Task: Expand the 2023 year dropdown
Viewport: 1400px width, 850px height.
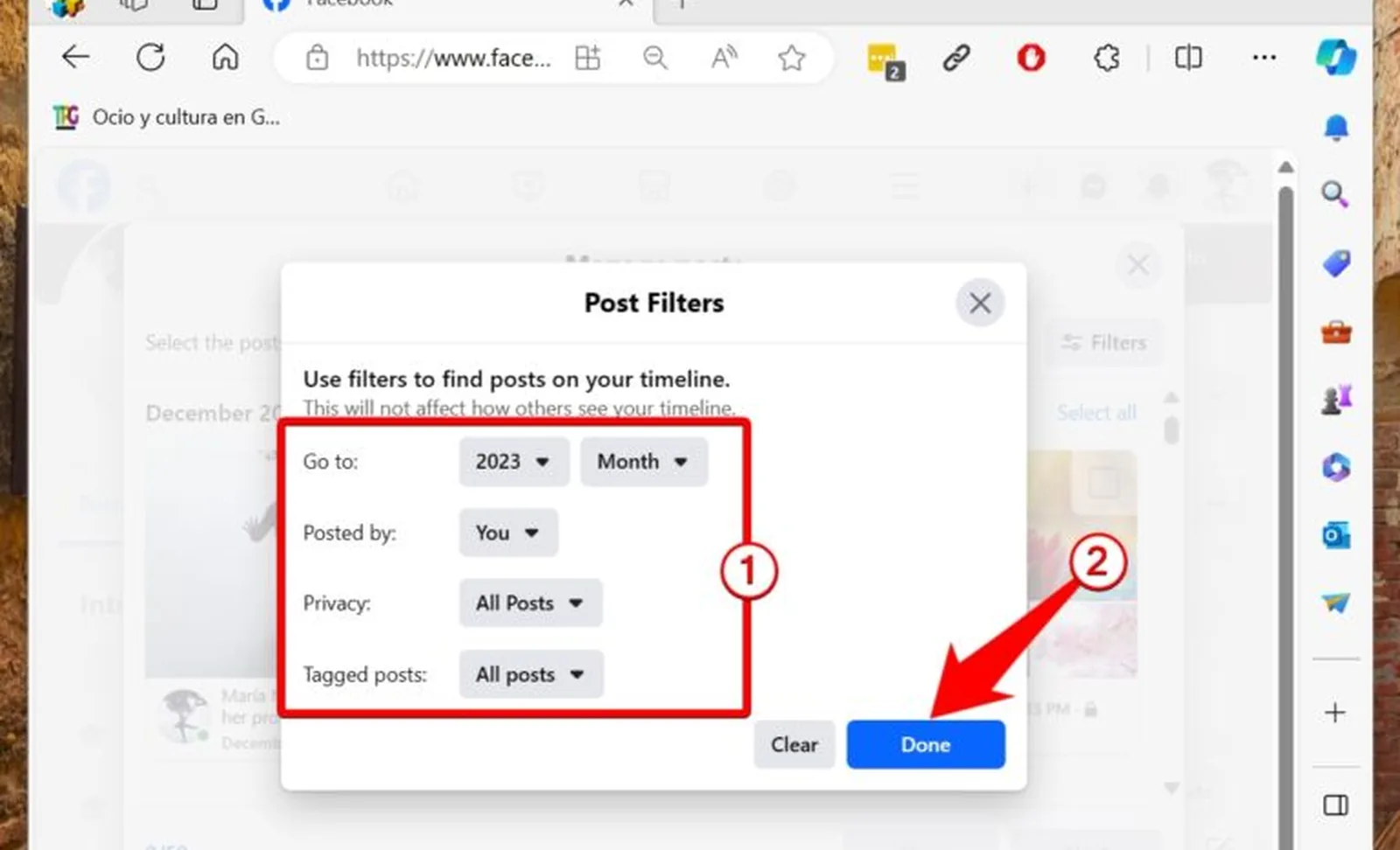Action: pos(514,462)
